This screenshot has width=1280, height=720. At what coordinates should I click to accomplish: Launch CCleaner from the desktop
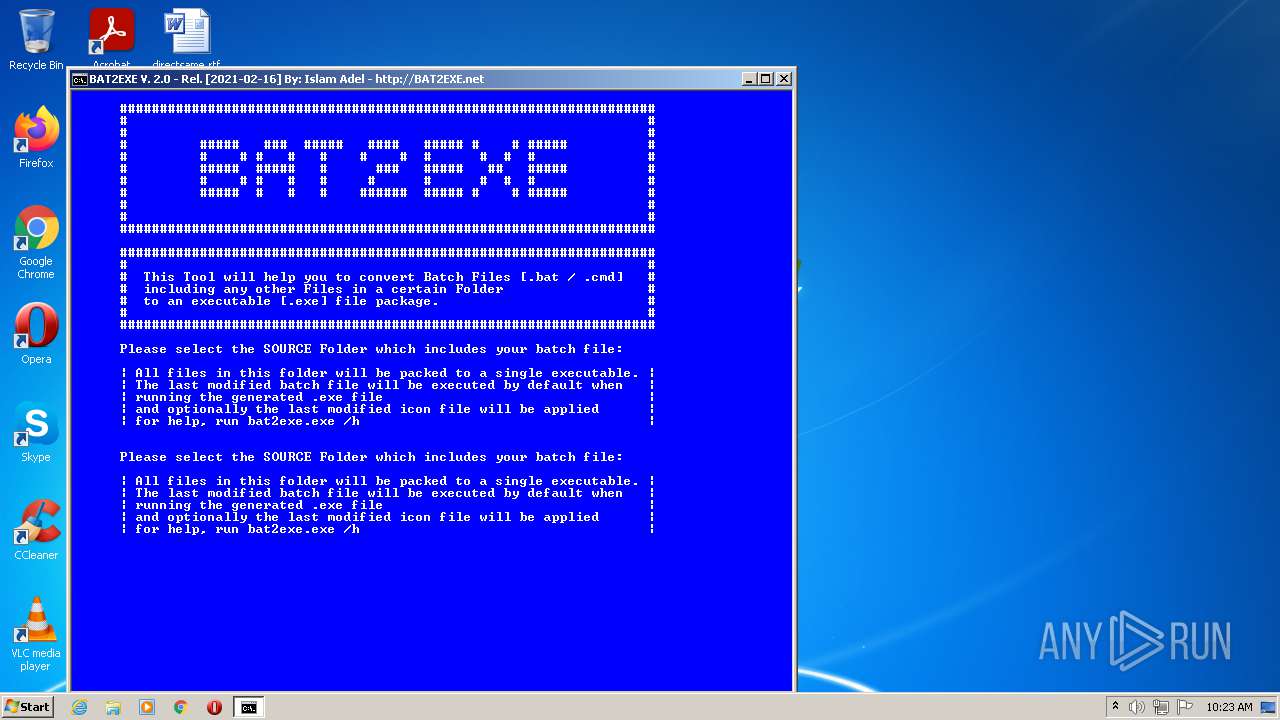click(36, 530)
